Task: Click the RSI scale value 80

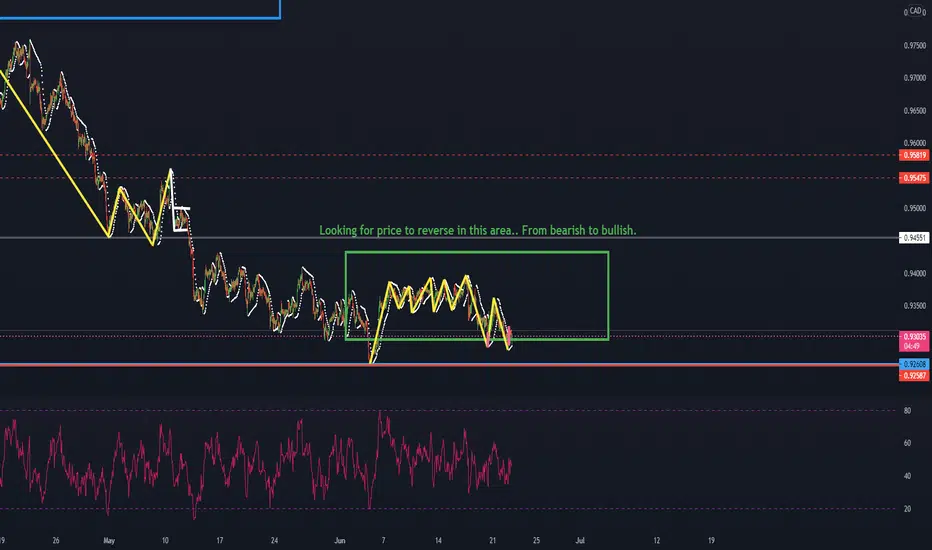Action: point(907,411)
